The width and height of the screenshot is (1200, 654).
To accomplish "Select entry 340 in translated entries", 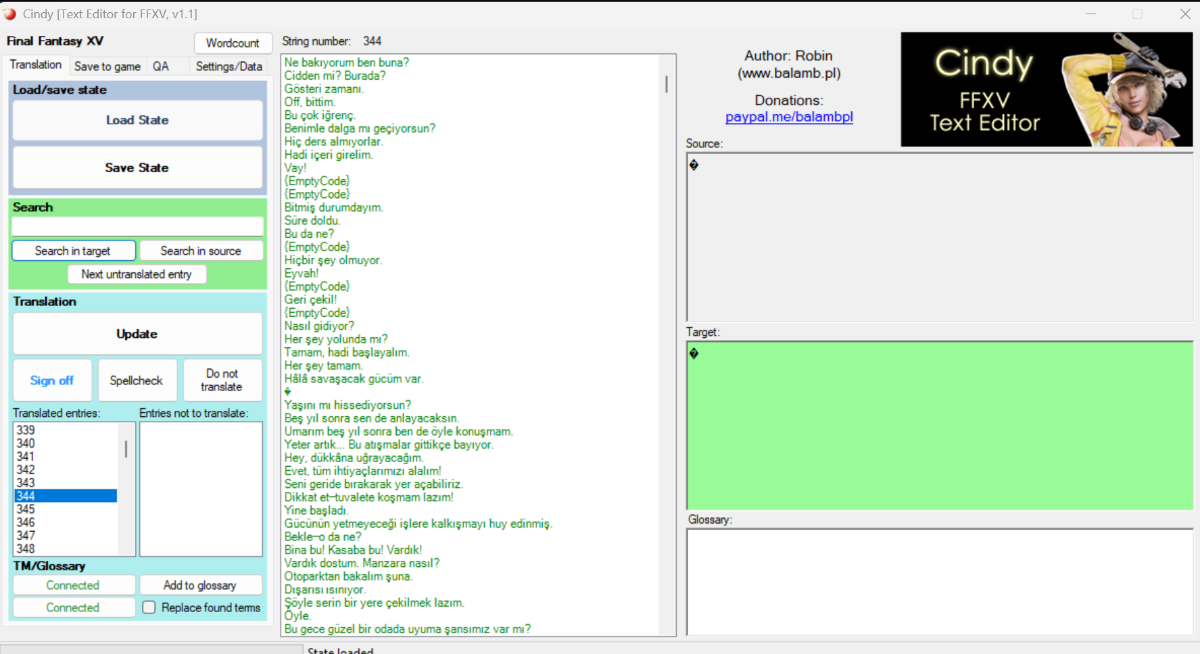I will pyautogui.click(x=65, y=443).
